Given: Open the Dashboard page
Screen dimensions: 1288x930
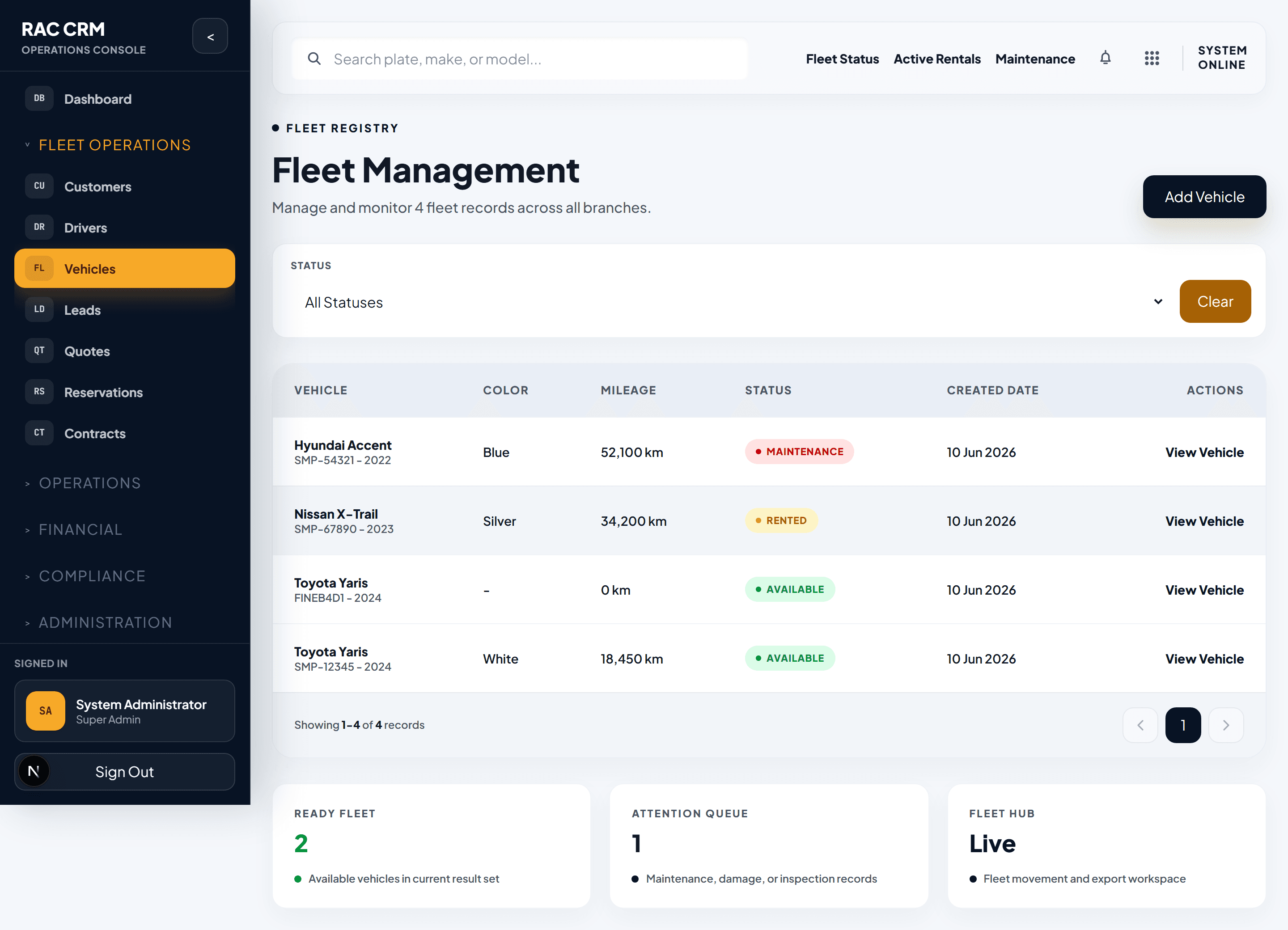Looking at the screenshot, I should (x=124, y=99).
